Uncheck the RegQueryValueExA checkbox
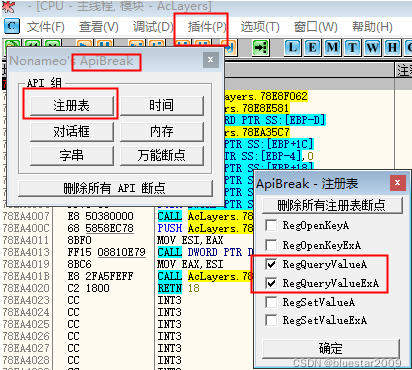The image size is (412, 370). coord(271,284)
